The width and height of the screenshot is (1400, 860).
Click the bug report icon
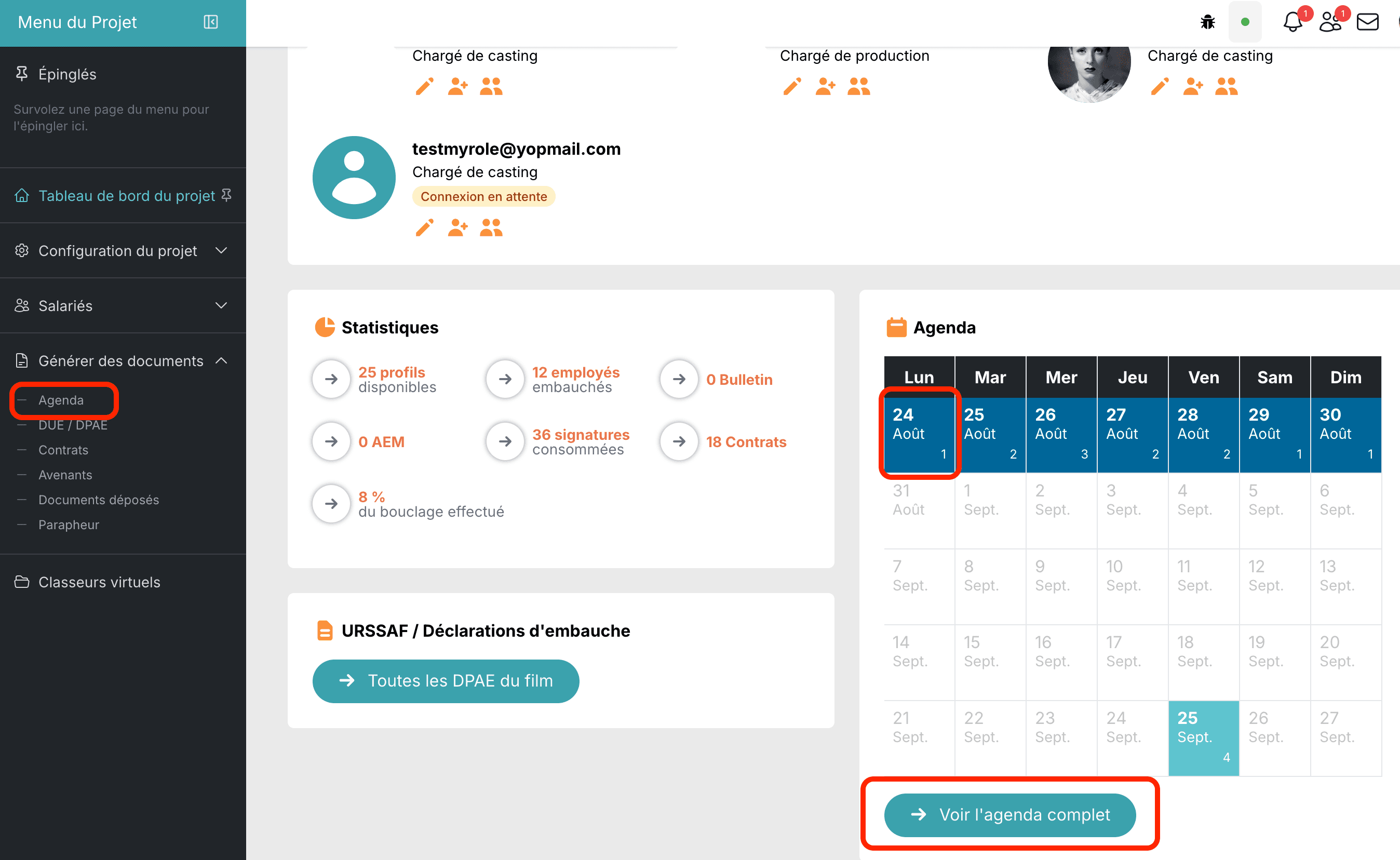1207,22
